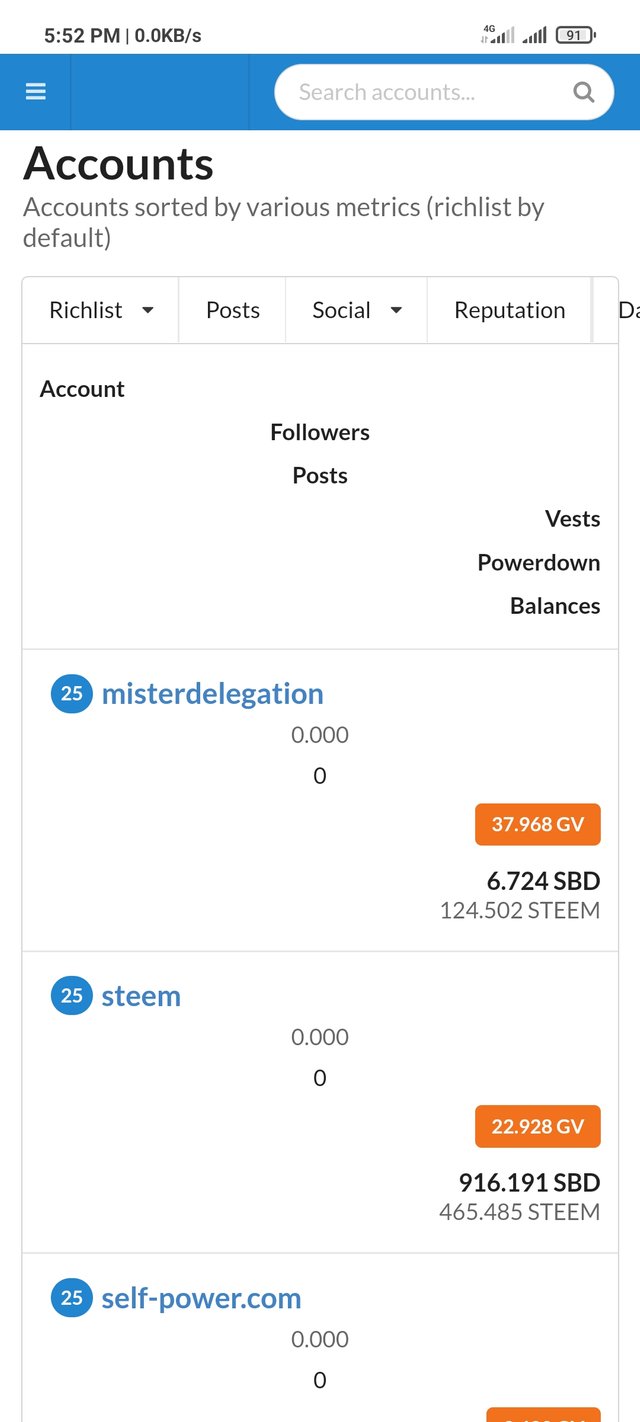Open the hamburger menu icon

[x=36, y=92]
